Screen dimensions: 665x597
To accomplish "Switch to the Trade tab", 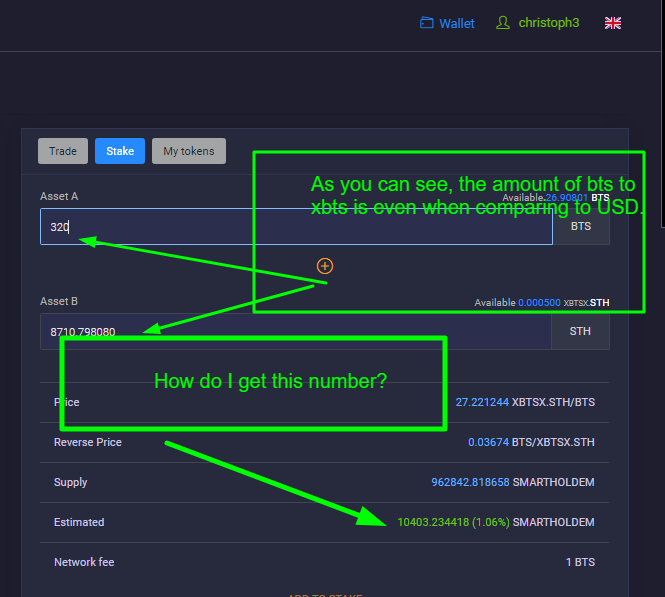I will pos(63,151).
